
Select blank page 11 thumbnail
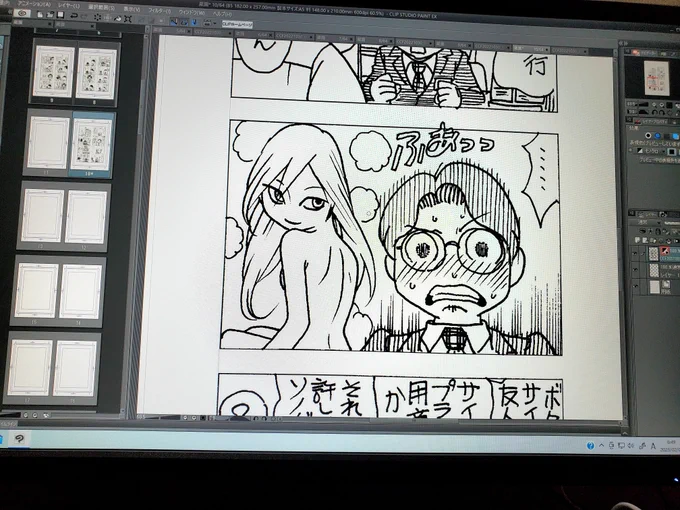coord(48,143)
